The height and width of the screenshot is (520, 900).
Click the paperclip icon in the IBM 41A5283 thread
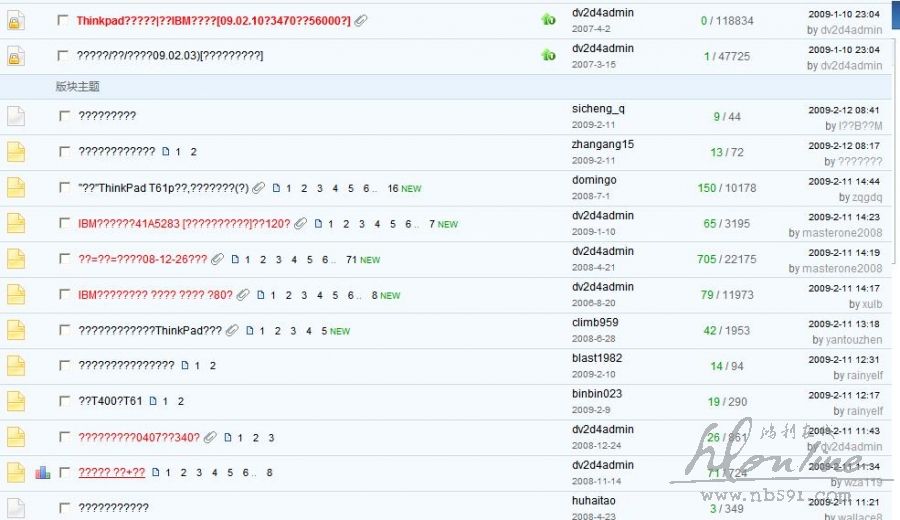[x=300, y=223]
